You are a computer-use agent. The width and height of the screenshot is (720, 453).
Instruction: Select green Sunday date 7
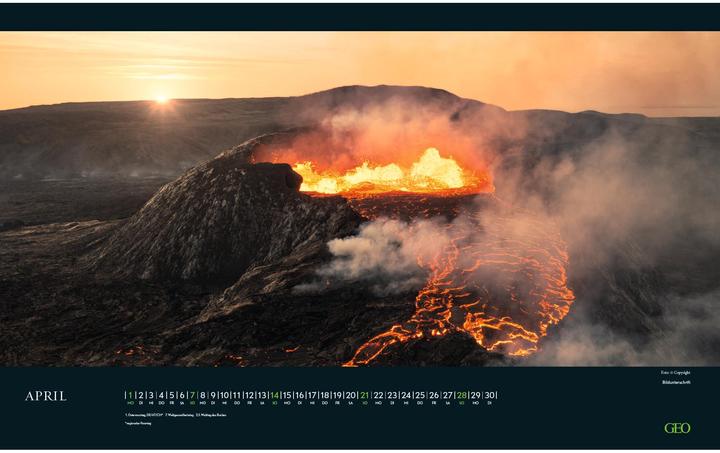point(192,395)
